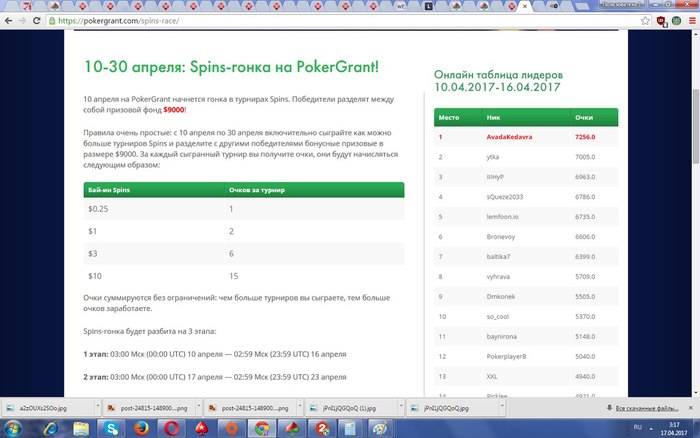
Task: Open the orange circle app on the taskbar
Action: coord(231,429)
